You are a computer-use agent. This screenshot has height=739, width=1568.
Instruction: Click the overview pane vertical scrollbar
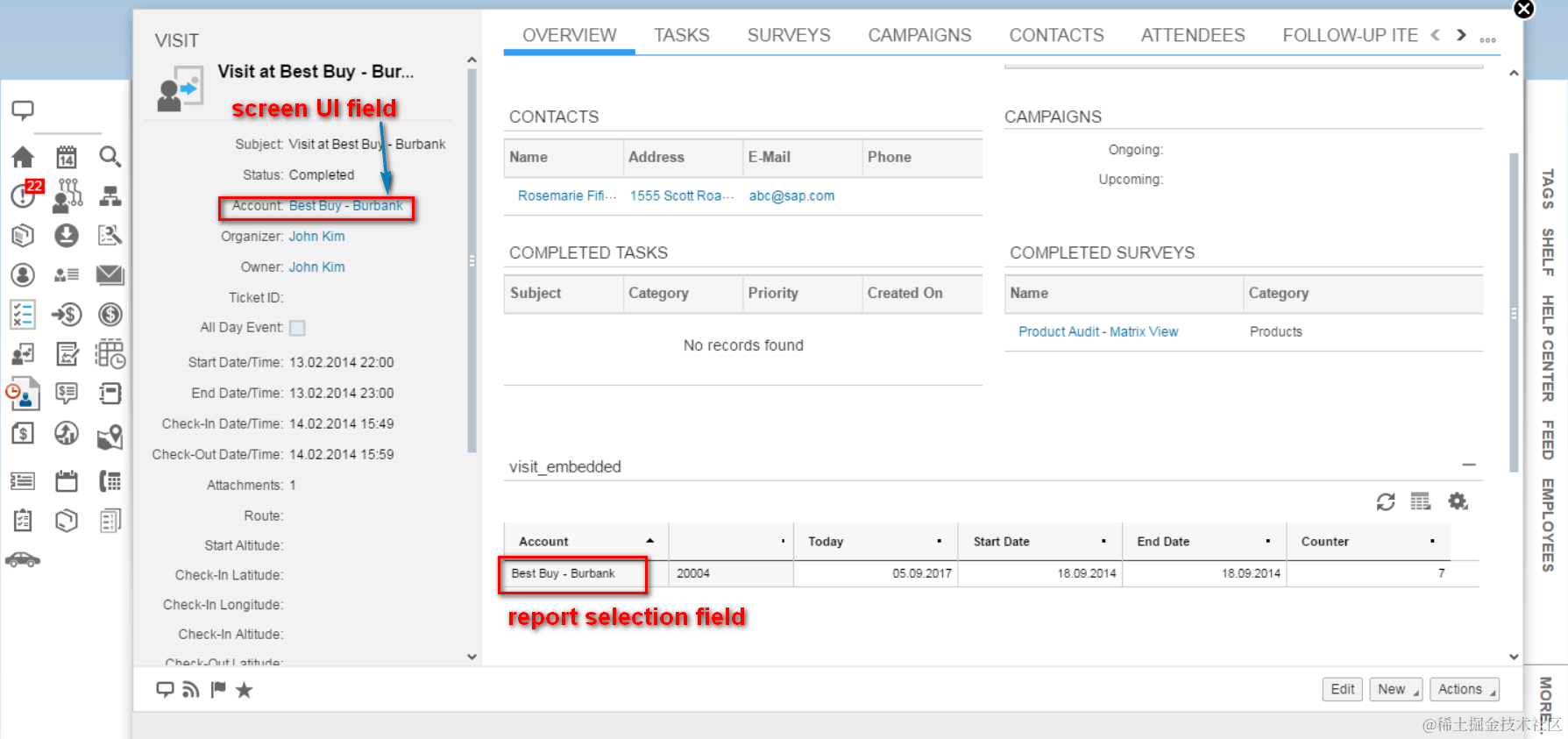tap(1514, 312)
